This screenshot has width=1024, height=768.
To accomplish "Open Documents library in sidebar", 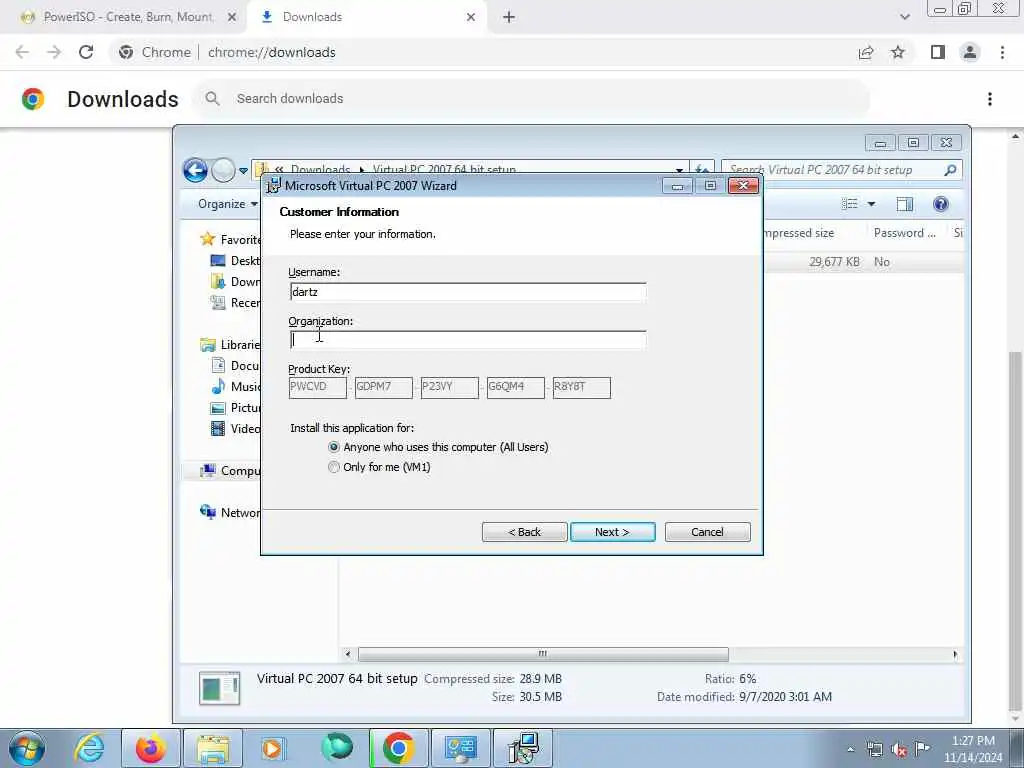I will 235,365.
